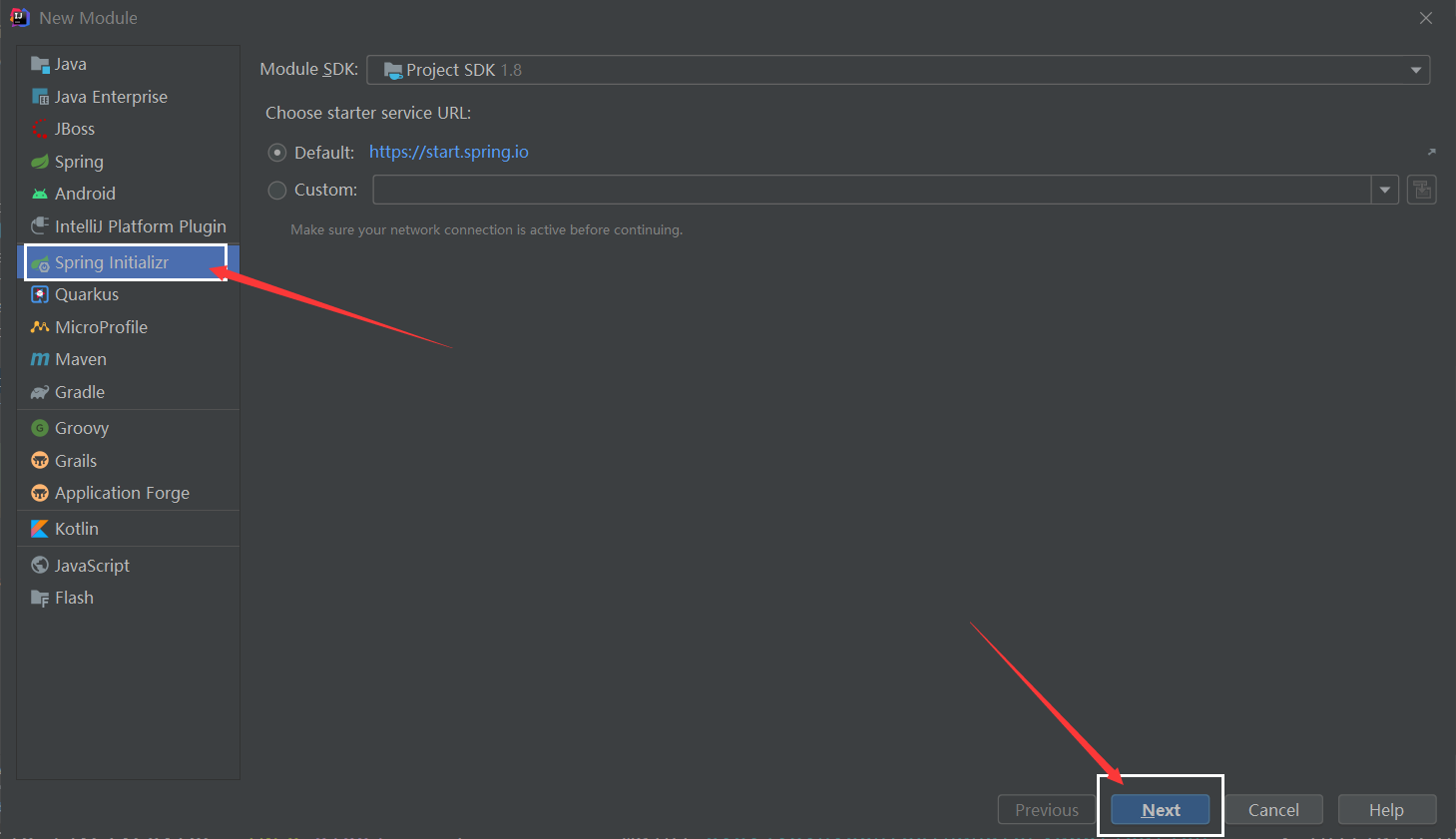Click the 'Module SDK:' label
Viewport: 1456px width, 839px height.
coord(308,69)
